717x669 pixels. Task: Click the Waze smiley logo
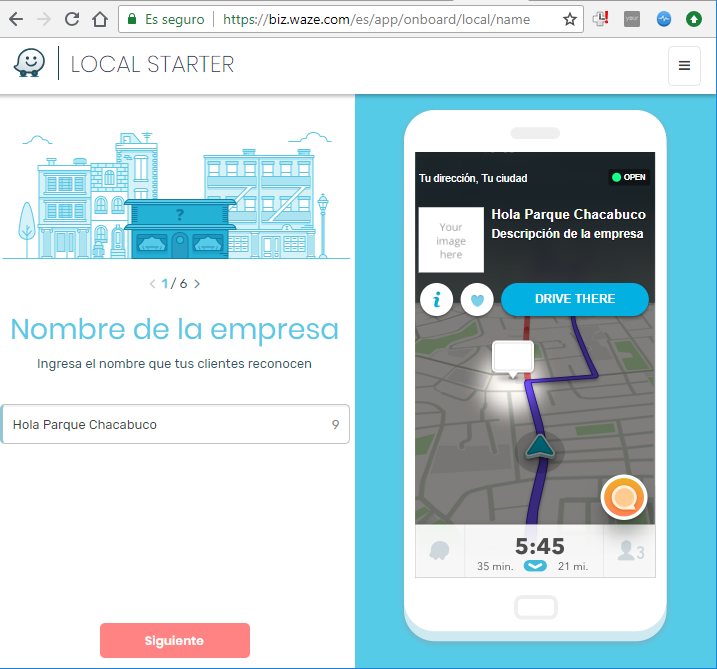click(30, 63)
